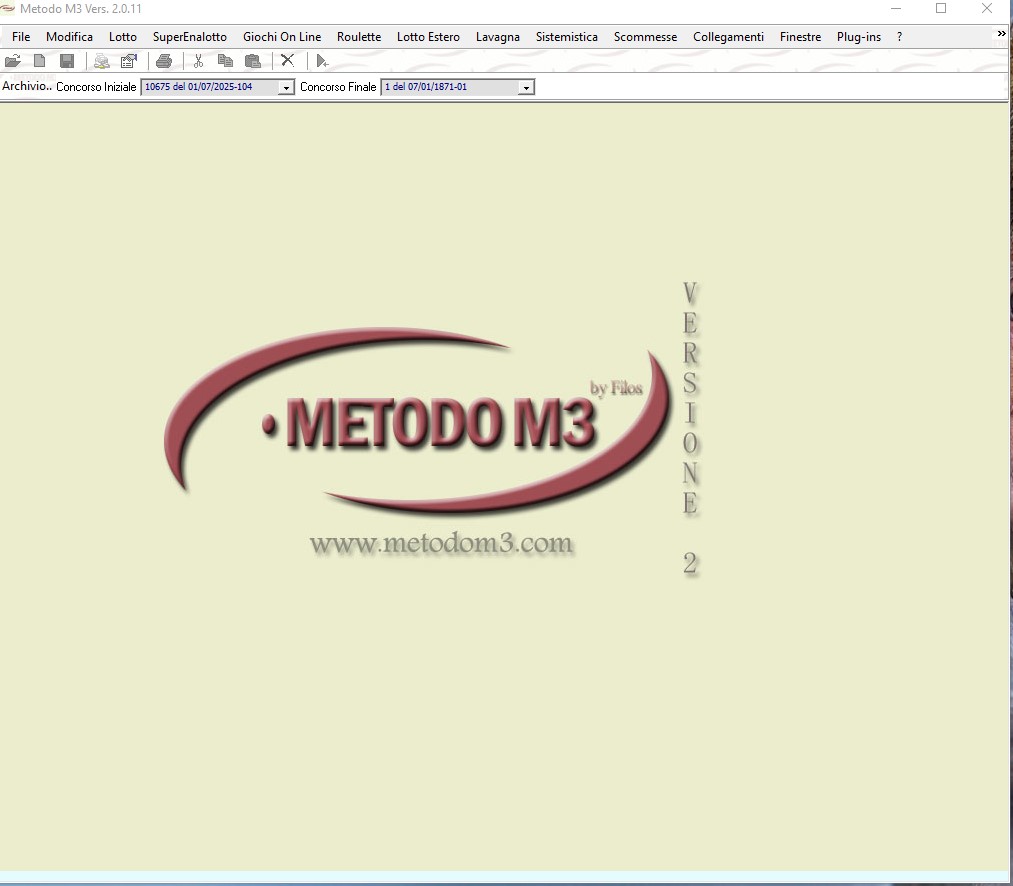Delete with the X toolbar icon
The height and width of the screenshot is (886, 1013).
click(x=287, y=61)
